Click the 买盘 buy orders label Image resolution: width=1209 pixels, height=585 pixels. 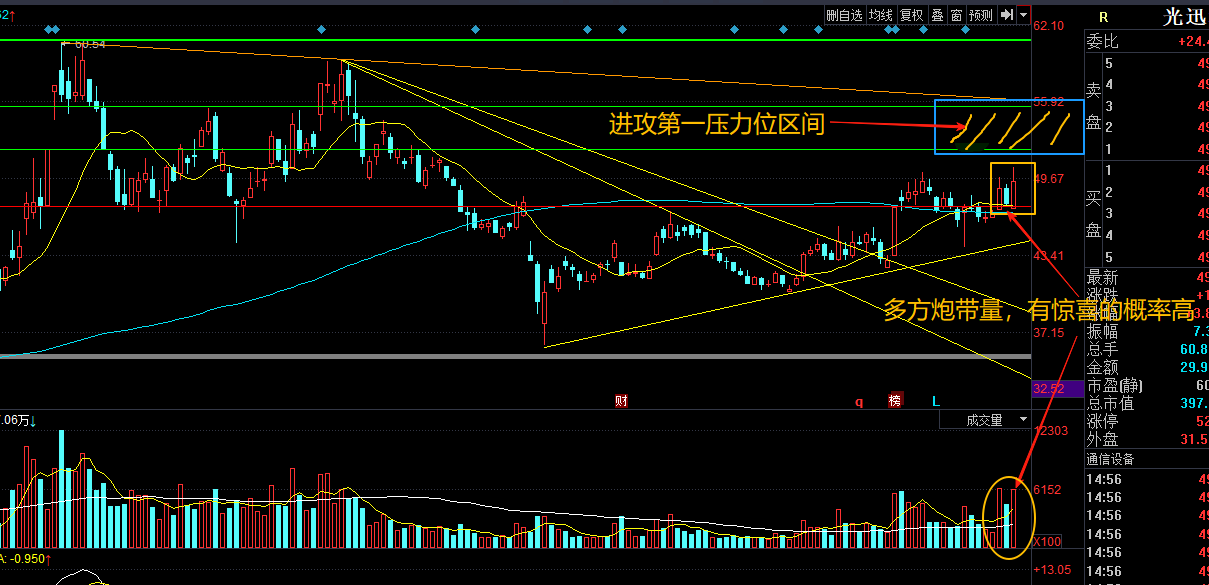1093,214
